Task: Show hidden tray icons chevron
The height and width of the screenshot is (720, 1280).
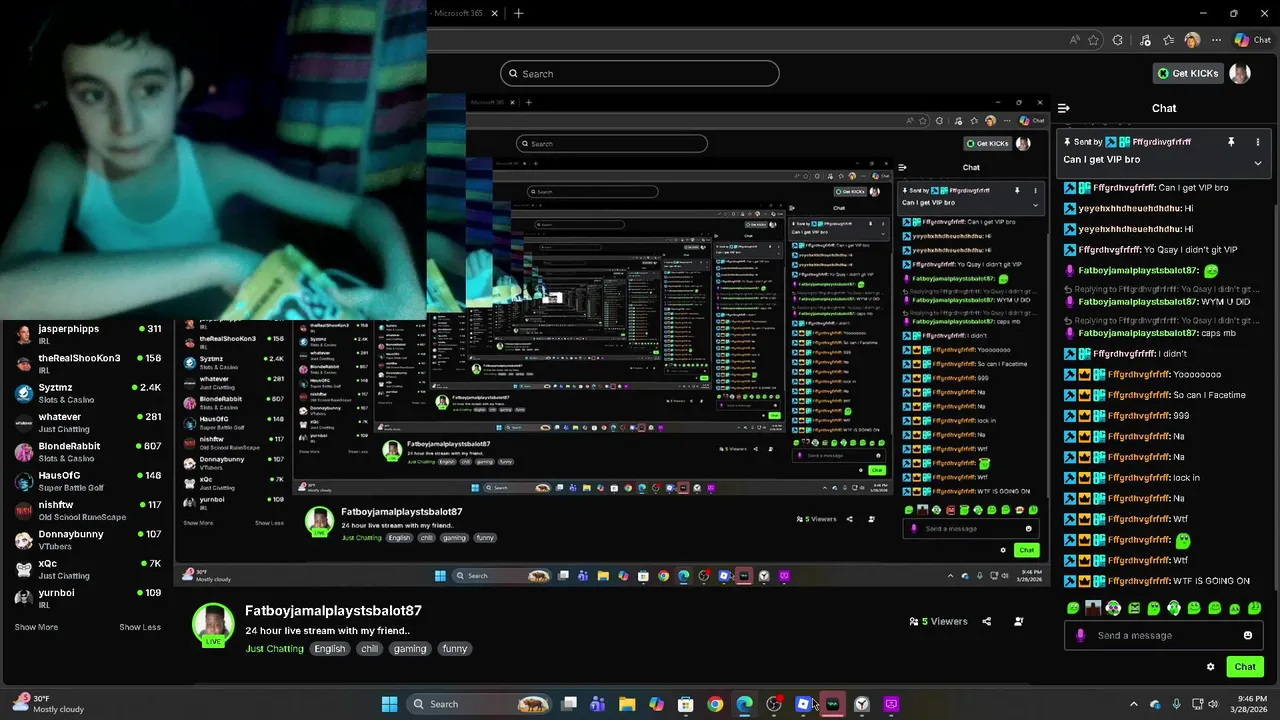Action: 1133,704
